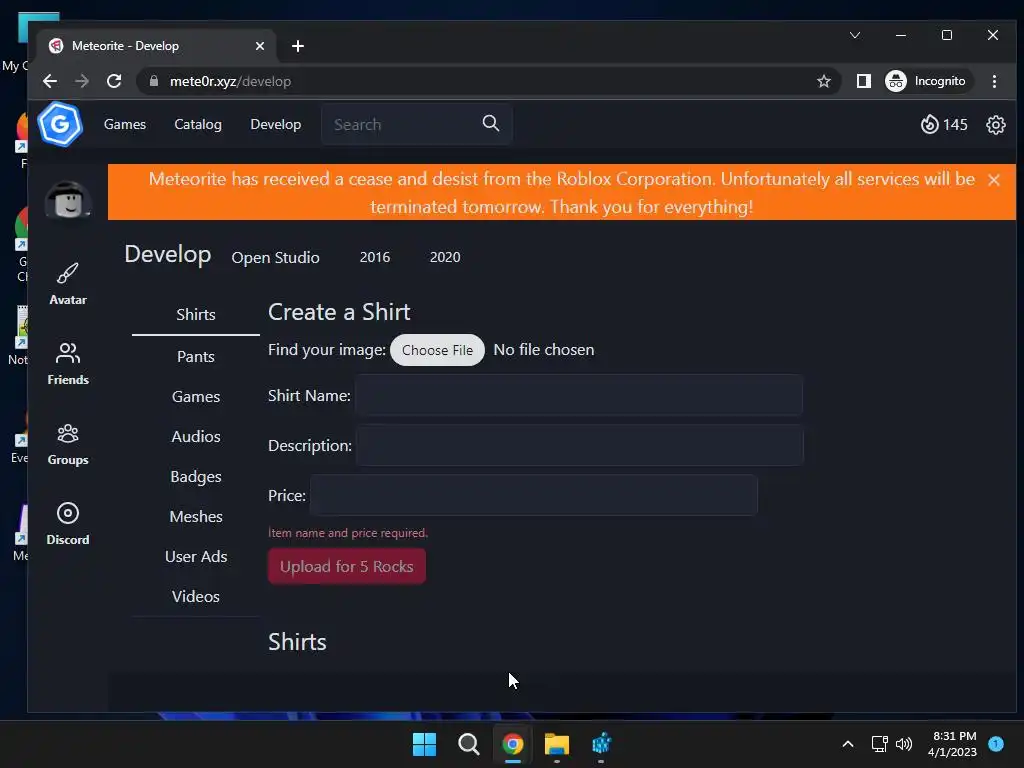Viewport: 1024px width, 768px height.
Task: Click the tab search chevron
Action: (x=855, y=35)
